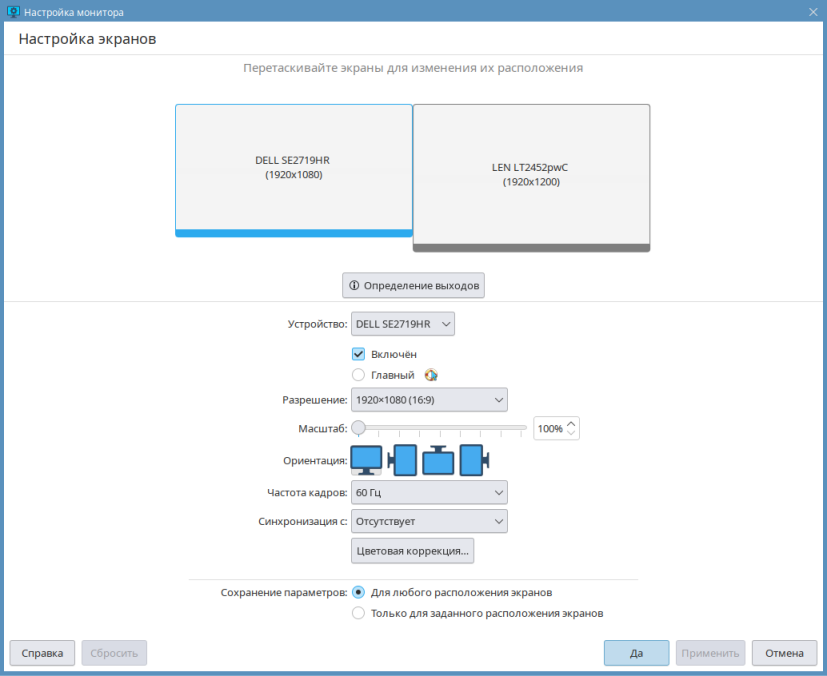Open the Частота кадров dropdown
The image size is (827, 676).
[429, 493]
